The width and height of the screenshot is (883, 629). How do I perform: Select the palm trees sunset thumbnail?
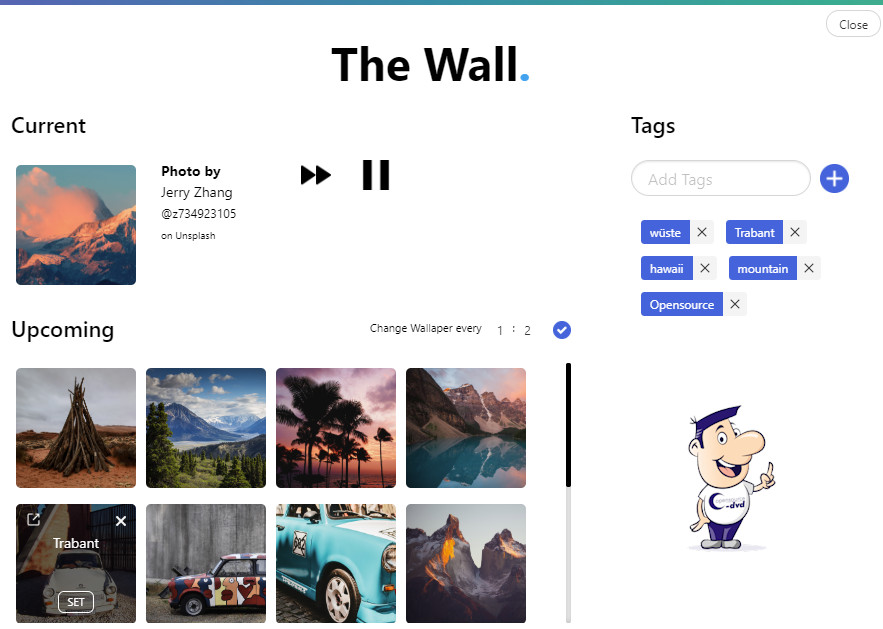tap(336, 428)
